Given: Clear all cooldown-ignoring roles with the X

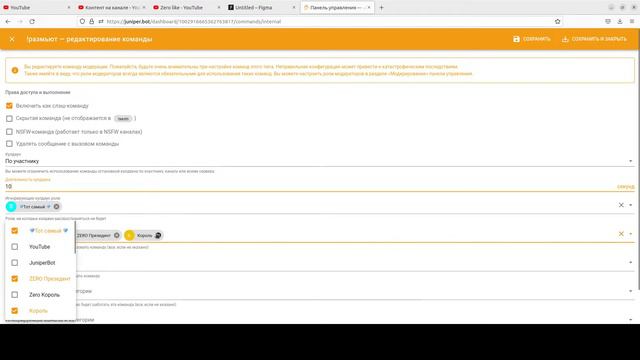Looking at the screenshot, I should click(621, 205).
